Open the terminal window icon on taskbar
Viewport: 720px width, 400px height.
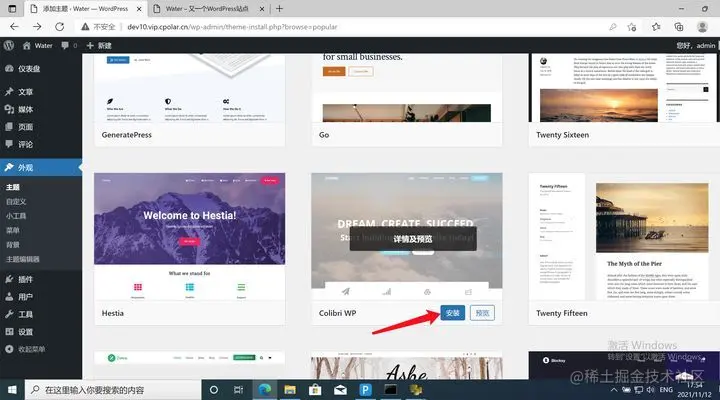coord(391,390)
